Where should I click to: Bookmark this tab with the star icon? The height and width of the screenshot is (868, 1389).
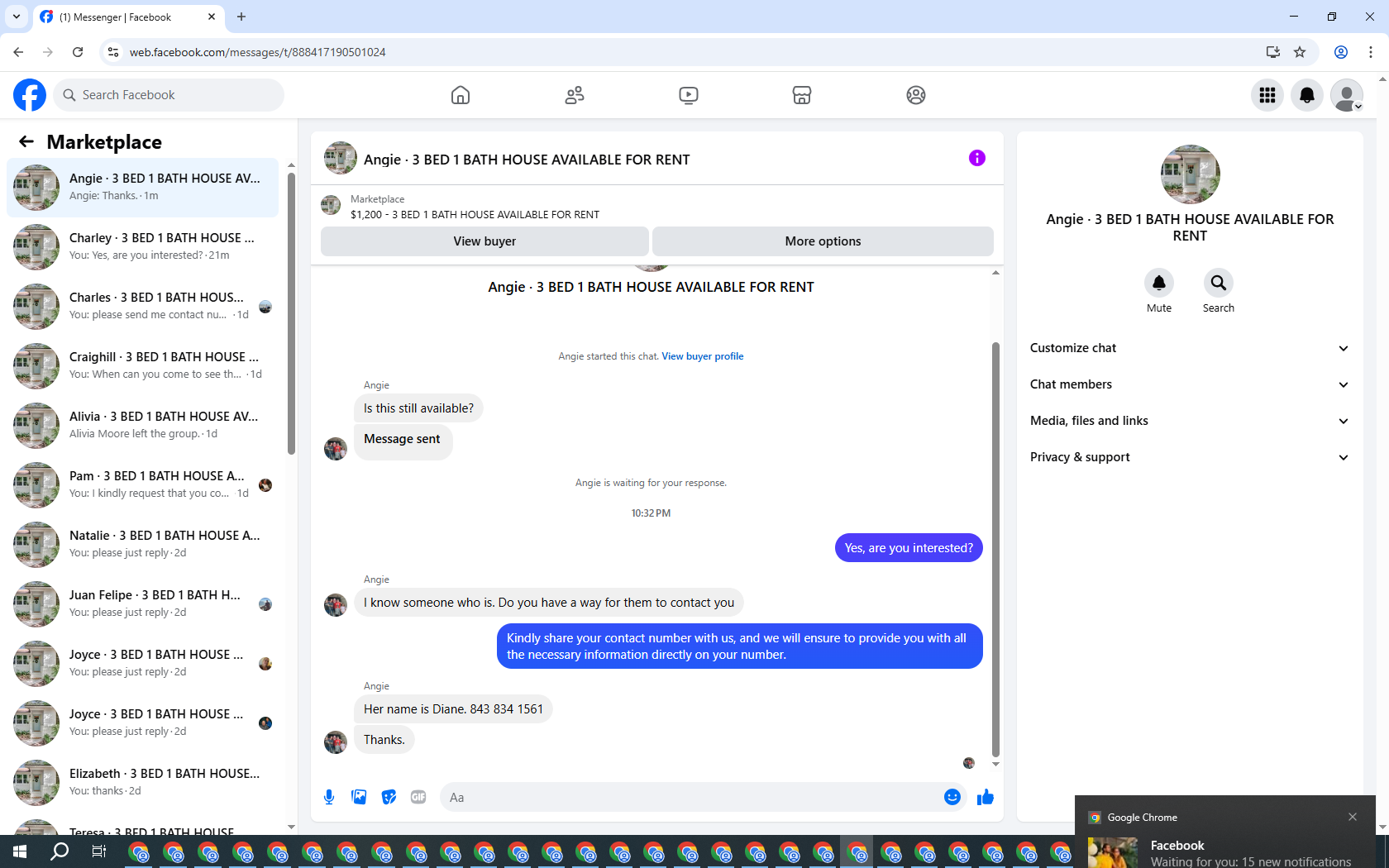(1300, 52)
